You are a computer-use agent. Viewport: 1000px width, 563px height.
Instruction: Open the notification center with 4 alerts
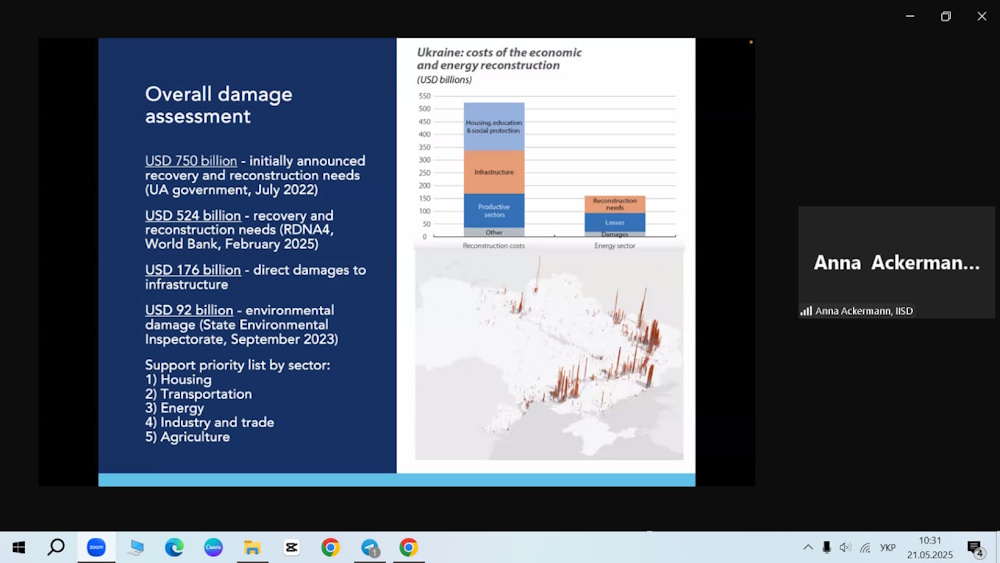click(x=975, y=547)
